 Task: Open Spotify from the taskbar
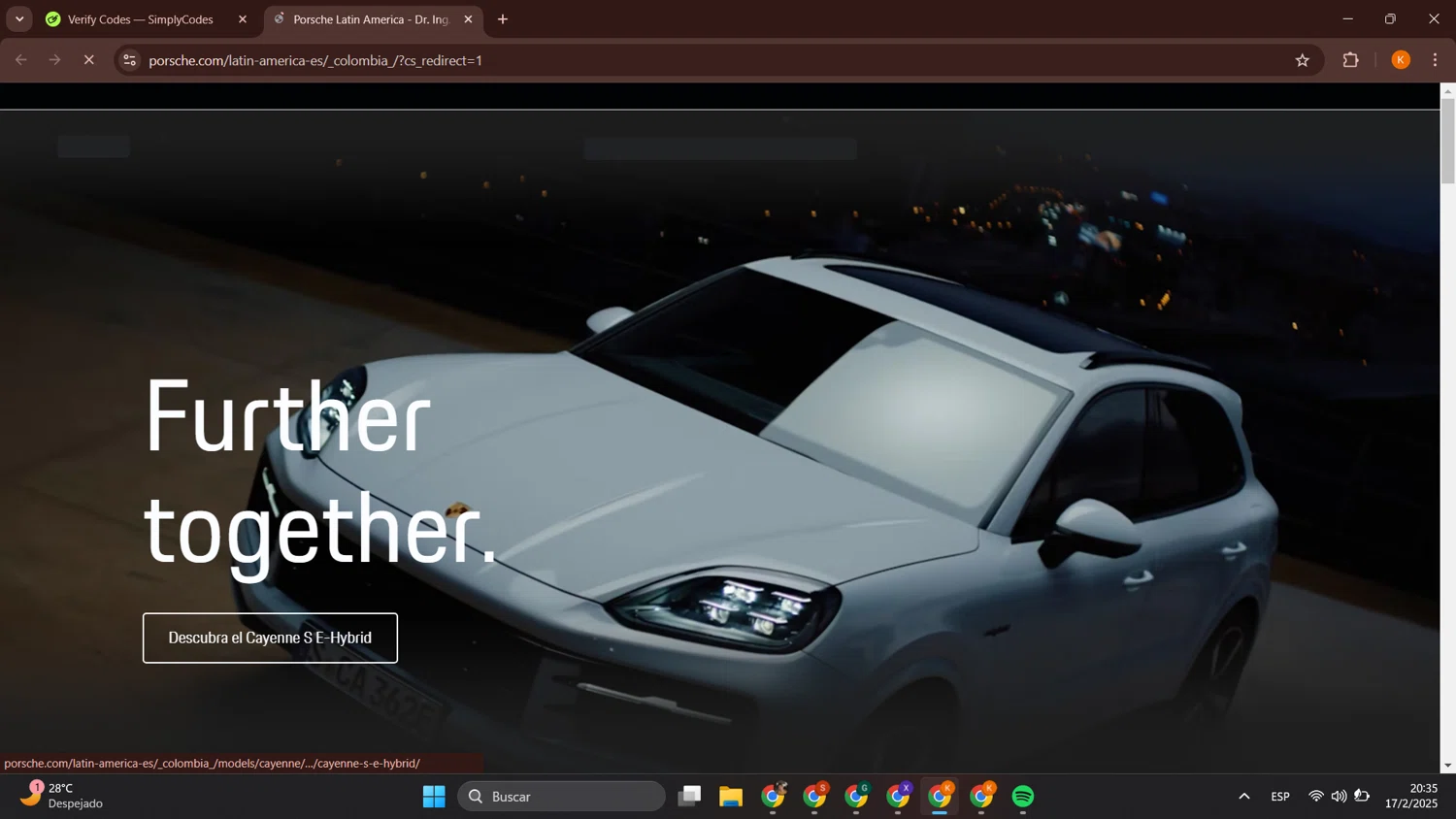[x=1023, y=797]
